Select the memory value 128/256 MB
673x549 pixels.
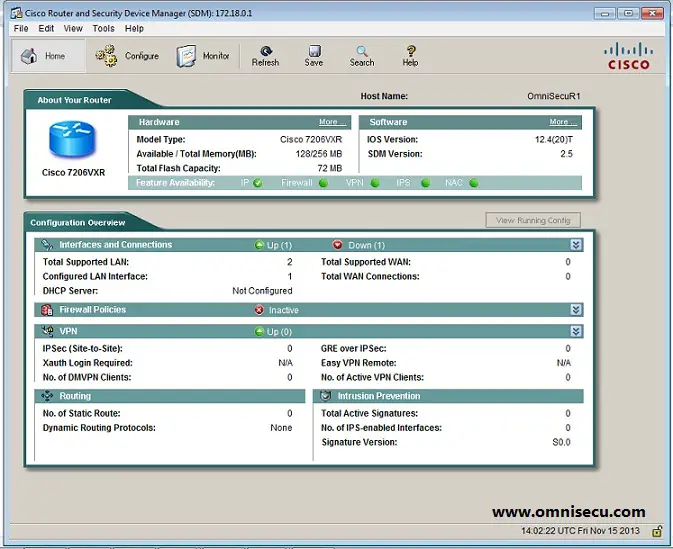pyautogui.click(x=318, y=154)
